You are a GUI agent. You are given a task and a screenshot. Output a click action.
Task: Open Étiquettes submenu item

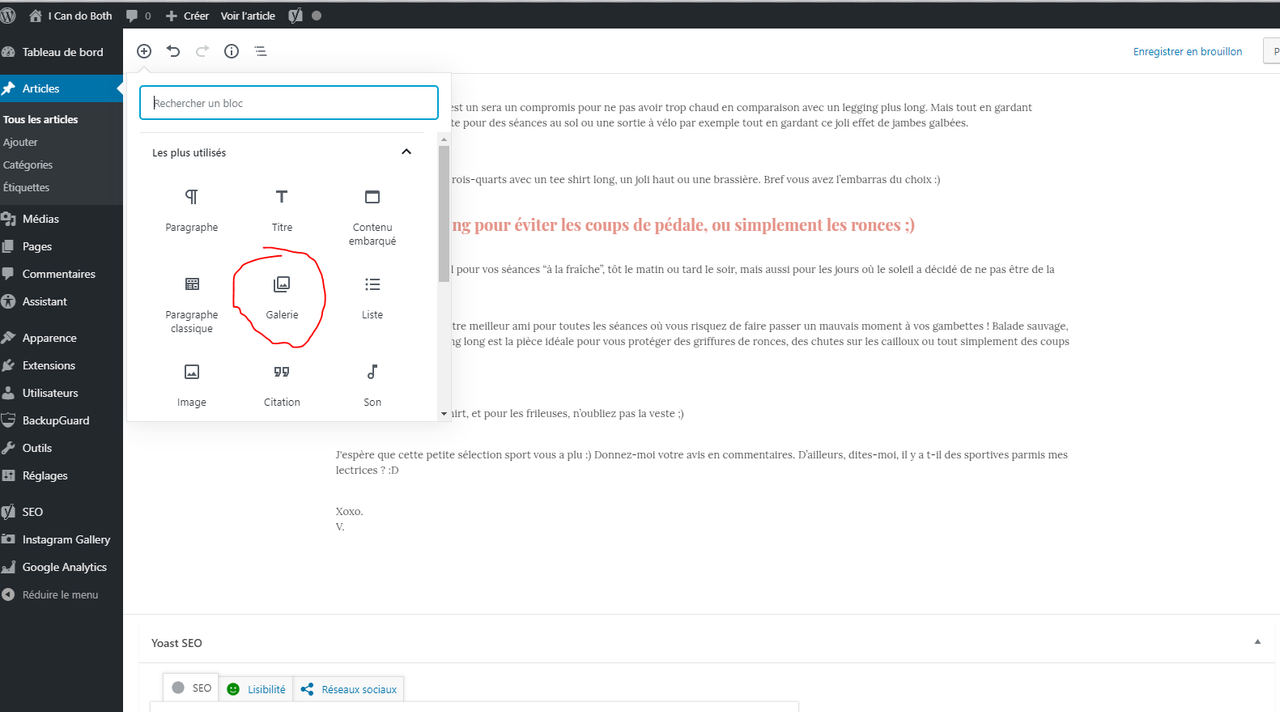26,187
